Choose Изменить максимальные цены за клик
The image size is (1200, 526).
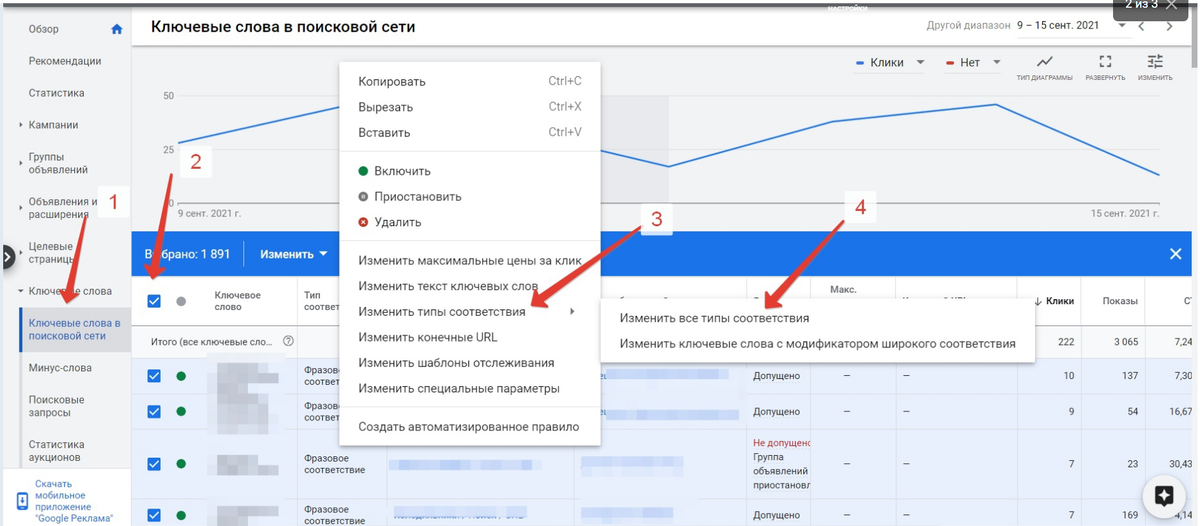469,260
